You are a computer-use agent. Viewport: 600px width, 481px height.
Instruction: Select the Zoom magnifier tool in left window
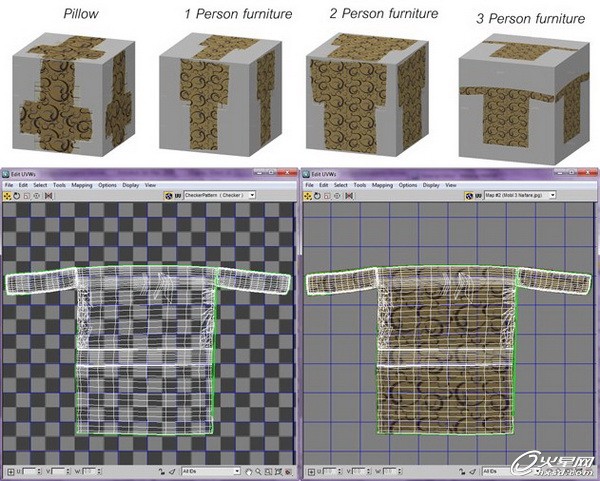[258, 471]
